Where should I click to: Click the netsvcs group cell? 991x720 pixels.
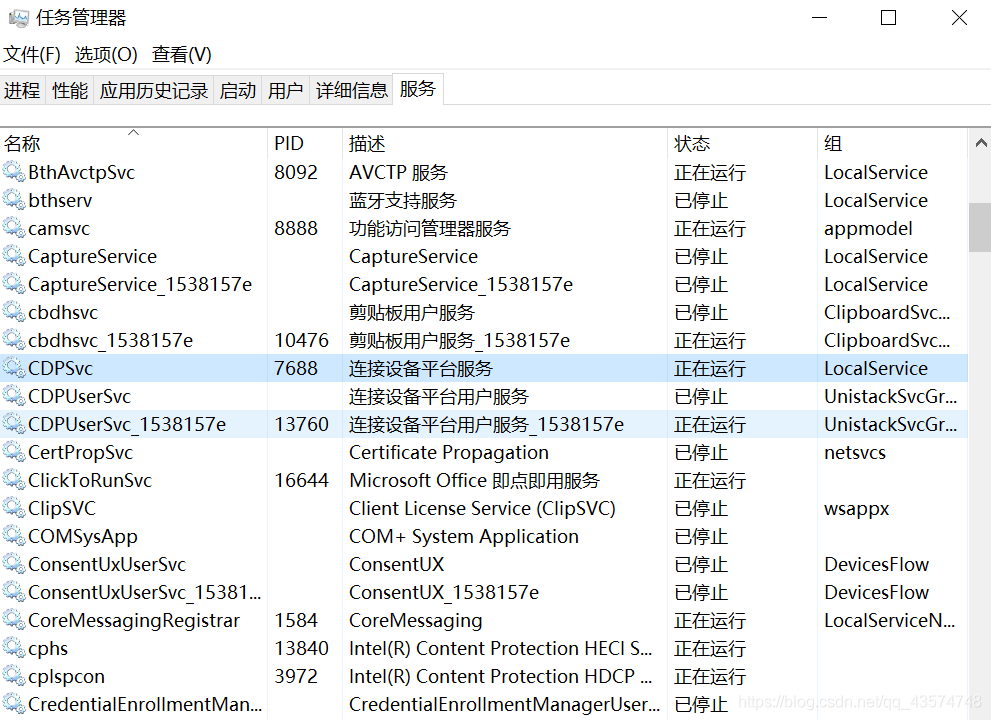pyautogui.click(x=854, y=453)
